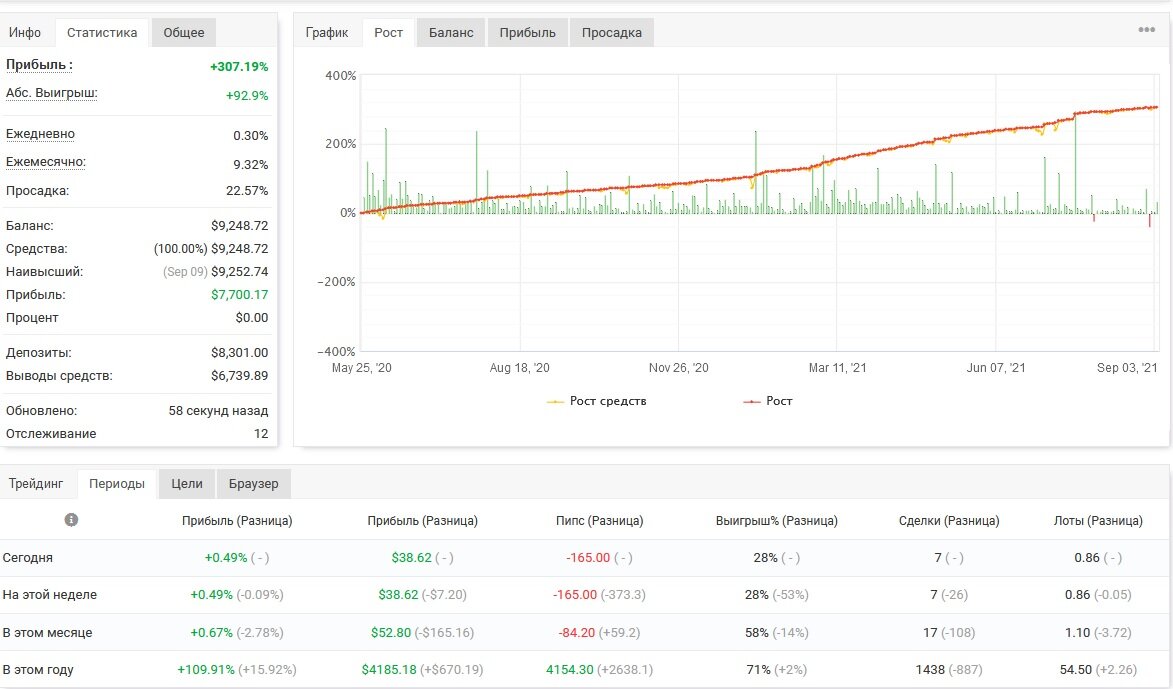Select the +307.19% profit value
The width and height of the screenshot is (1173, 689).
click(x=239, y=67)
